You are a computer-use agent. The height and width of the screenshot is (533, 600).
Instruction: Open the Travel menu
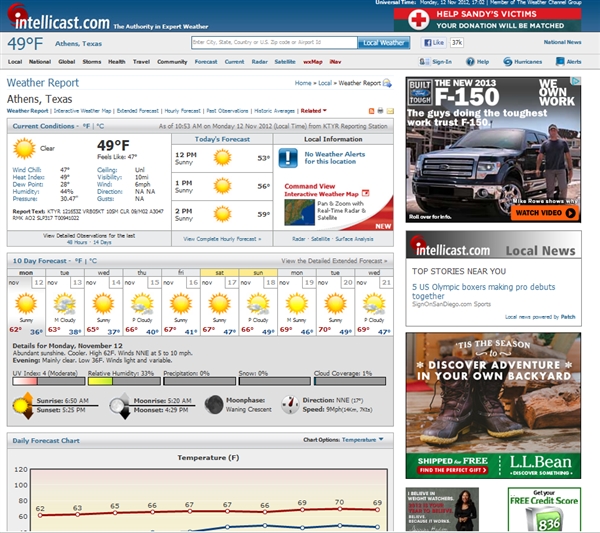tap(141, 62)
